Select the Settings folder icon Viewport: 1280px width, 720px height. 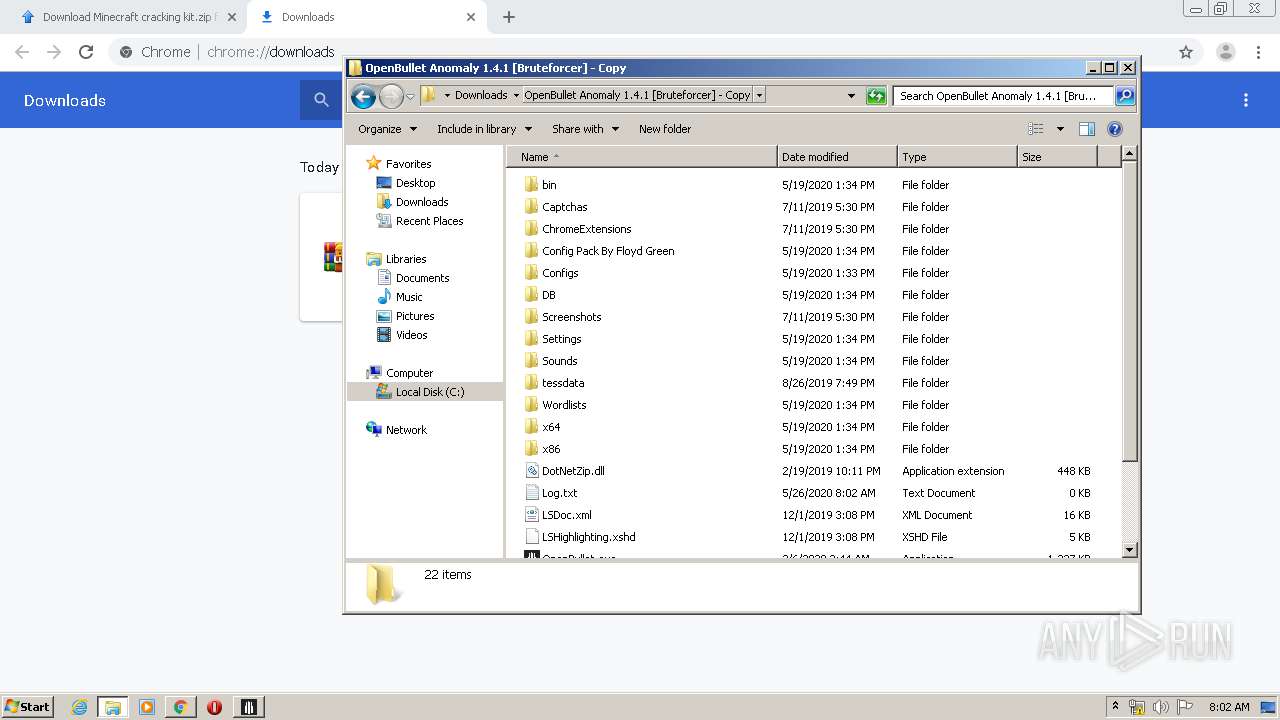(x=532, y=339)
